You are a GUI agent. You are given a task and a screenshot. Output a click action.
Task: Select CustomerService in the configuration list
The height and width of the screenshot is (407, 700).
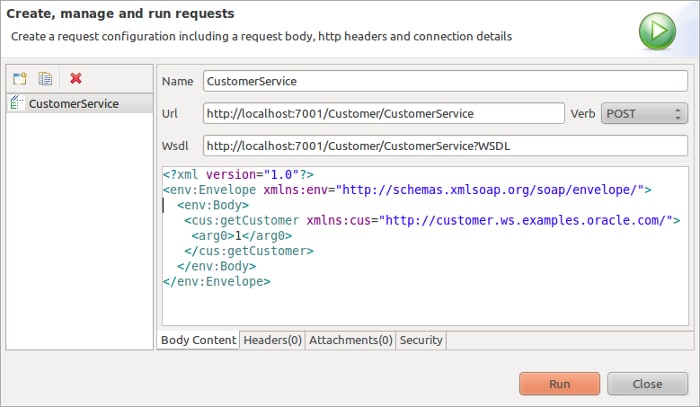73,103
